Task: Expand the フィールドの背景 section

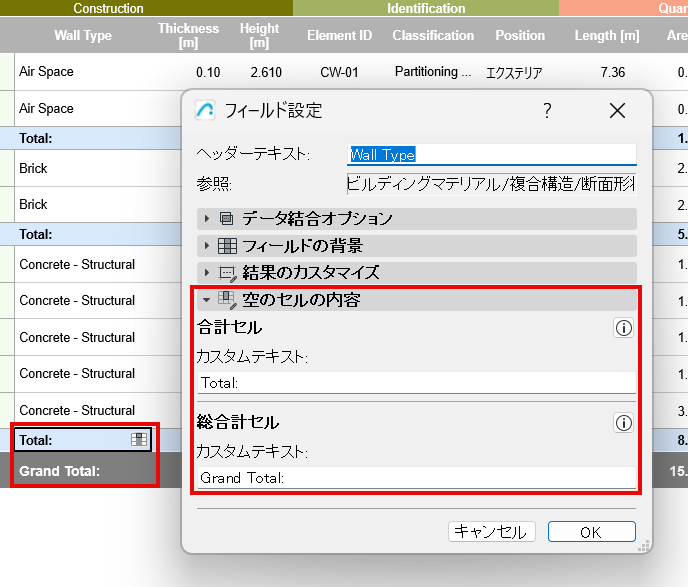Action: pyautogui.click(x=207, y=246)
